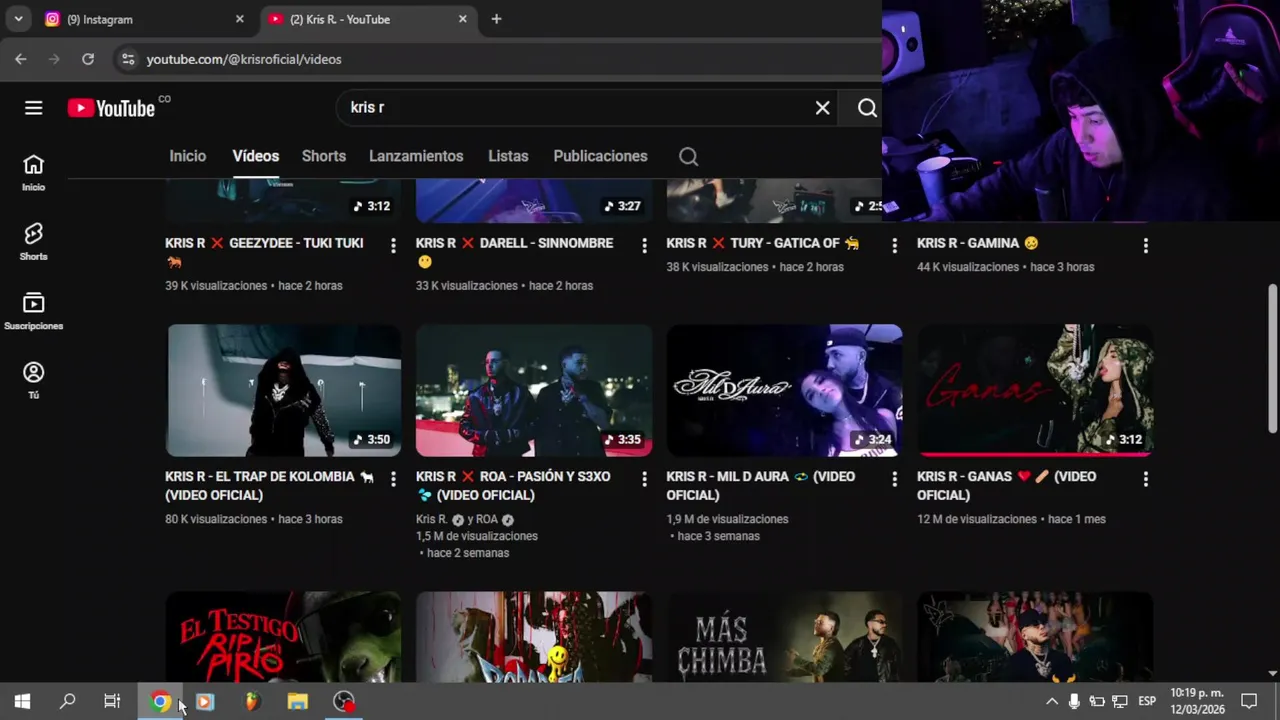
Task: Open MIL D AURA video title
Action: tap(760, 486)
